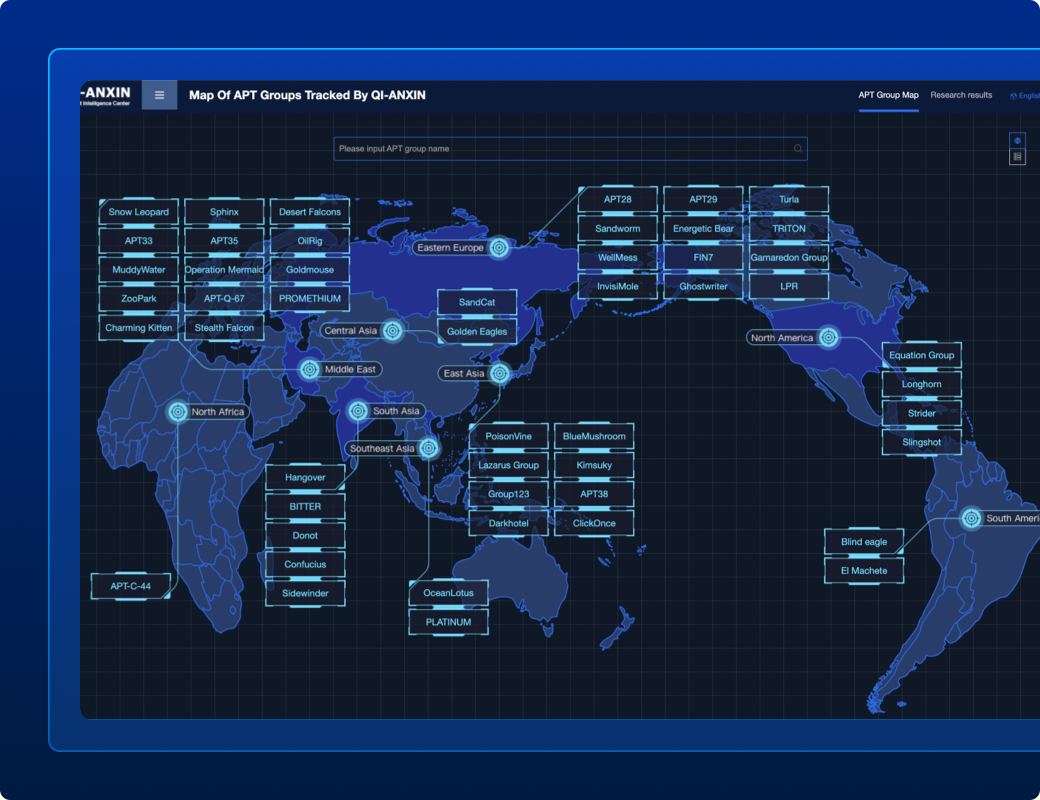Click the North America target marker
The width and height of the screenshot is (1040, 800).
coord(828,338)
